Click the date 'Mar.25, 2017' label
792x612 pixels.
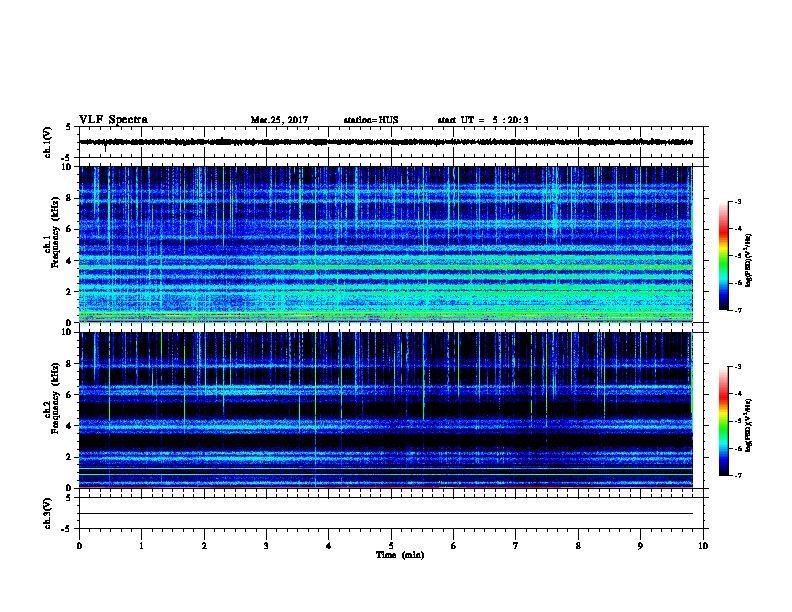279,120
